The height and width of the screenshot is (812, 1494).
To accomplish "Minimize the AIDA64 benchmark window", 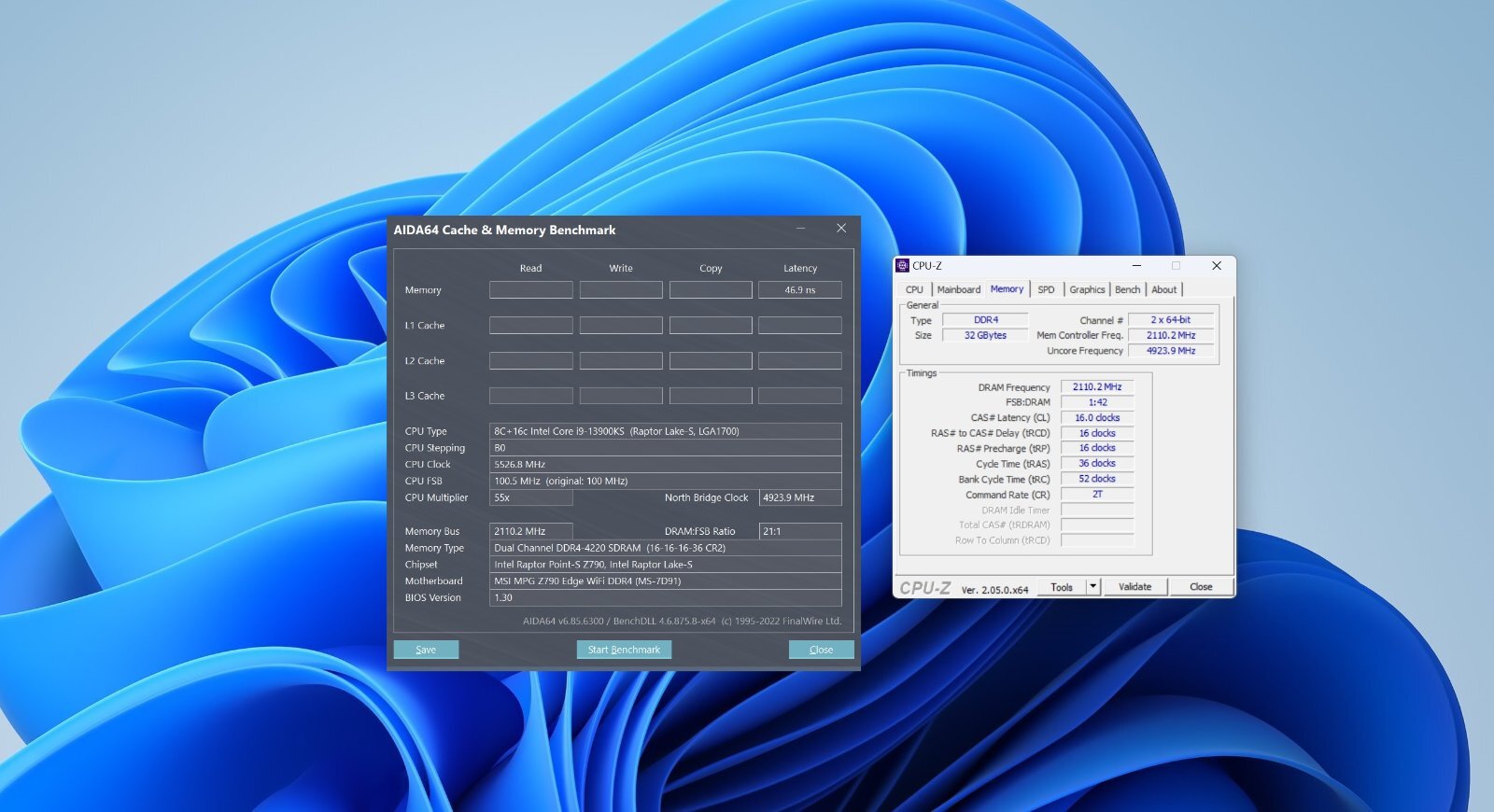I will (x=801, y=229).
